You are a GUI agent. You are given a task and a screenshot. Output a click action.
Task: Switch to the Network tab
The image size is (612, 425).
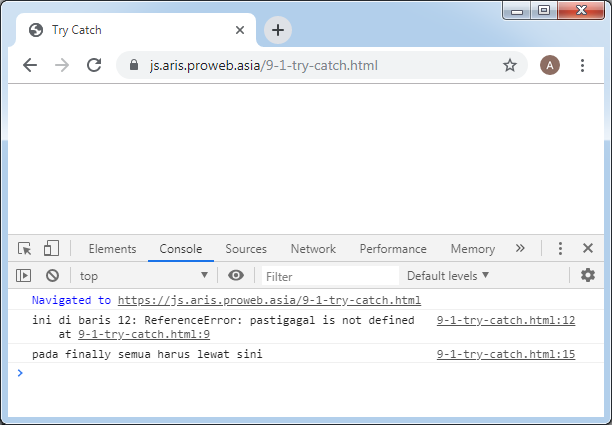coord(313,249)
